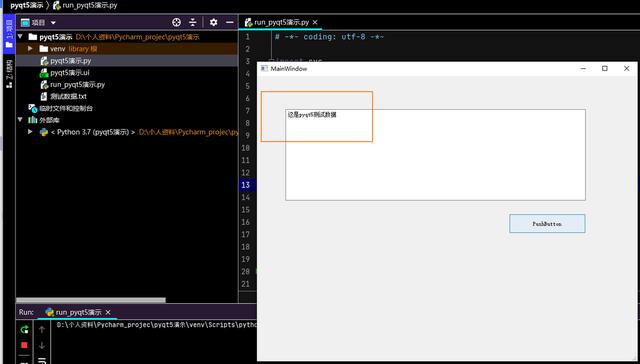Click the console output path line
This screenshot has width=640, height=364.
point(157,325)
